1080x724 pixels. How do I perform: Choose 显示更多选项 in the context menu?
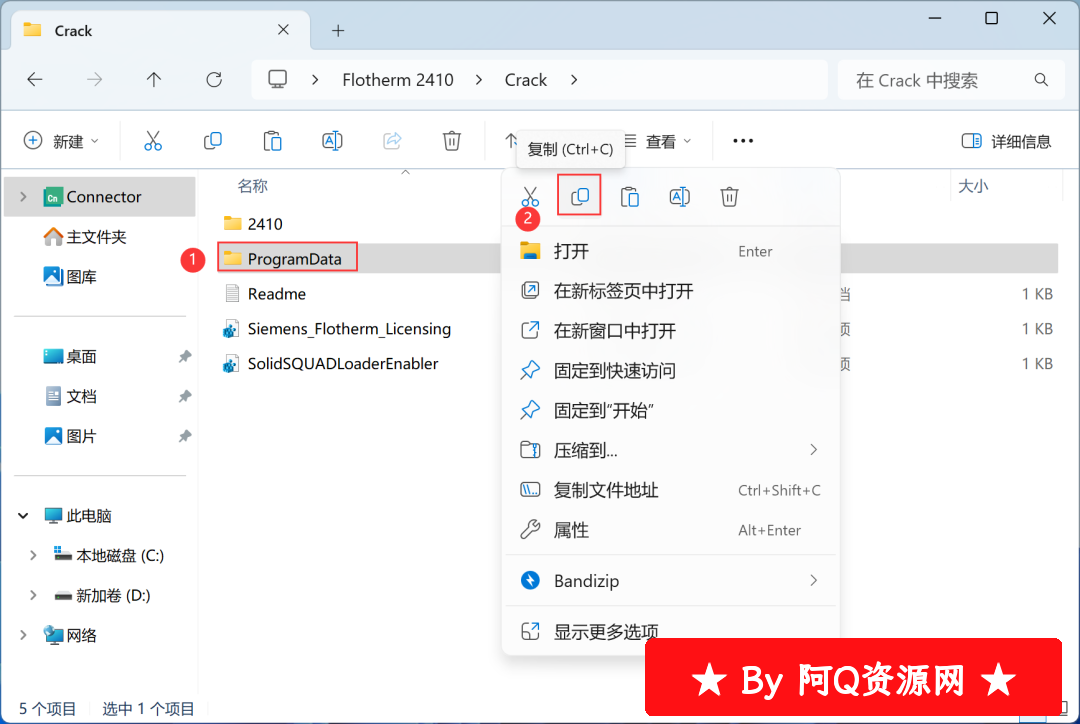[x=671, y=631]
